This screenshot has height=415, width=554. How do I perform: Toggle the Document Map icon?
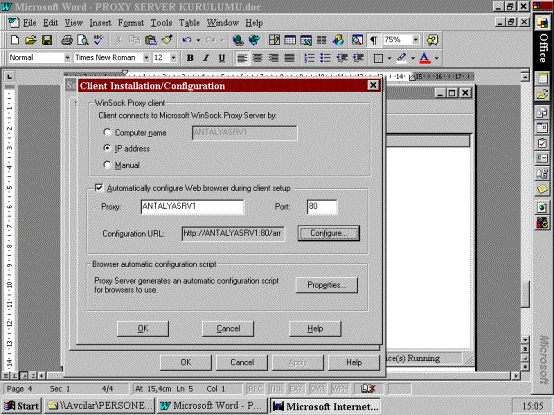click(357, 40)
